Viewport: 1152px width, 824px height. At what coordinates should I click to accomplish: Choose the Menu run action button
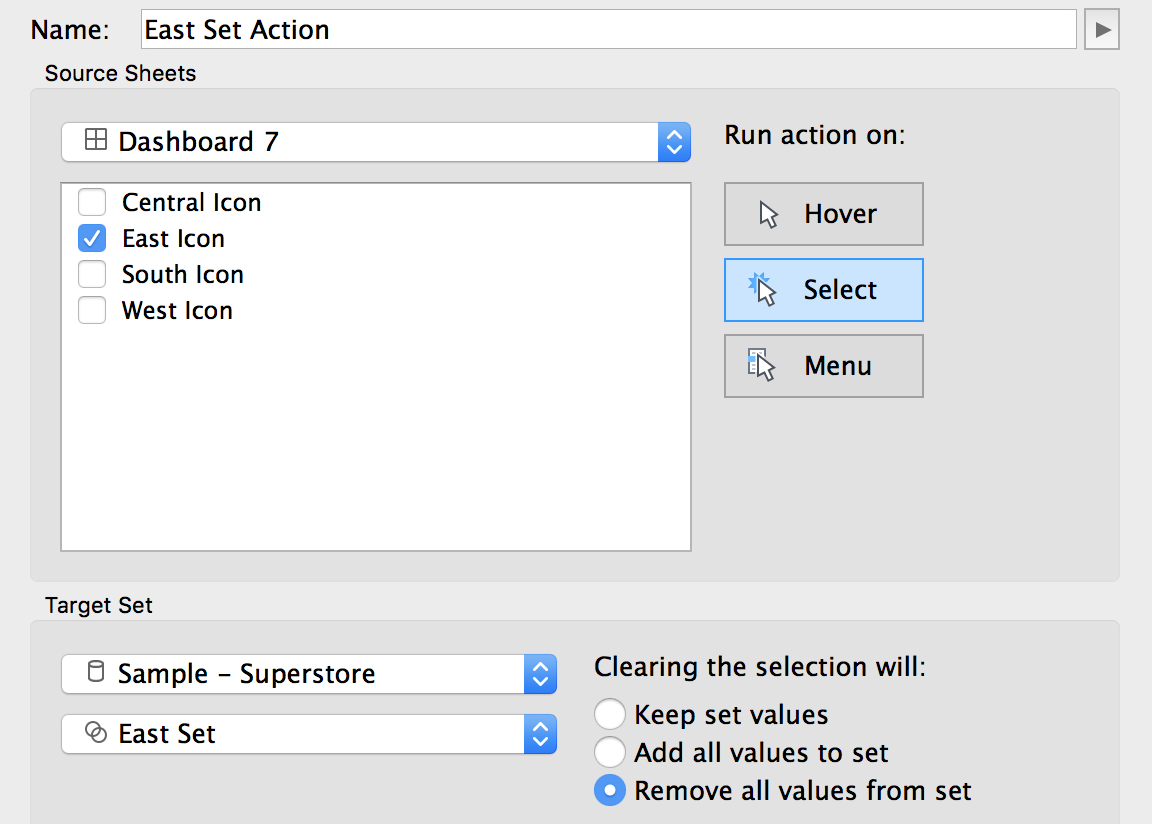(824, 366)
